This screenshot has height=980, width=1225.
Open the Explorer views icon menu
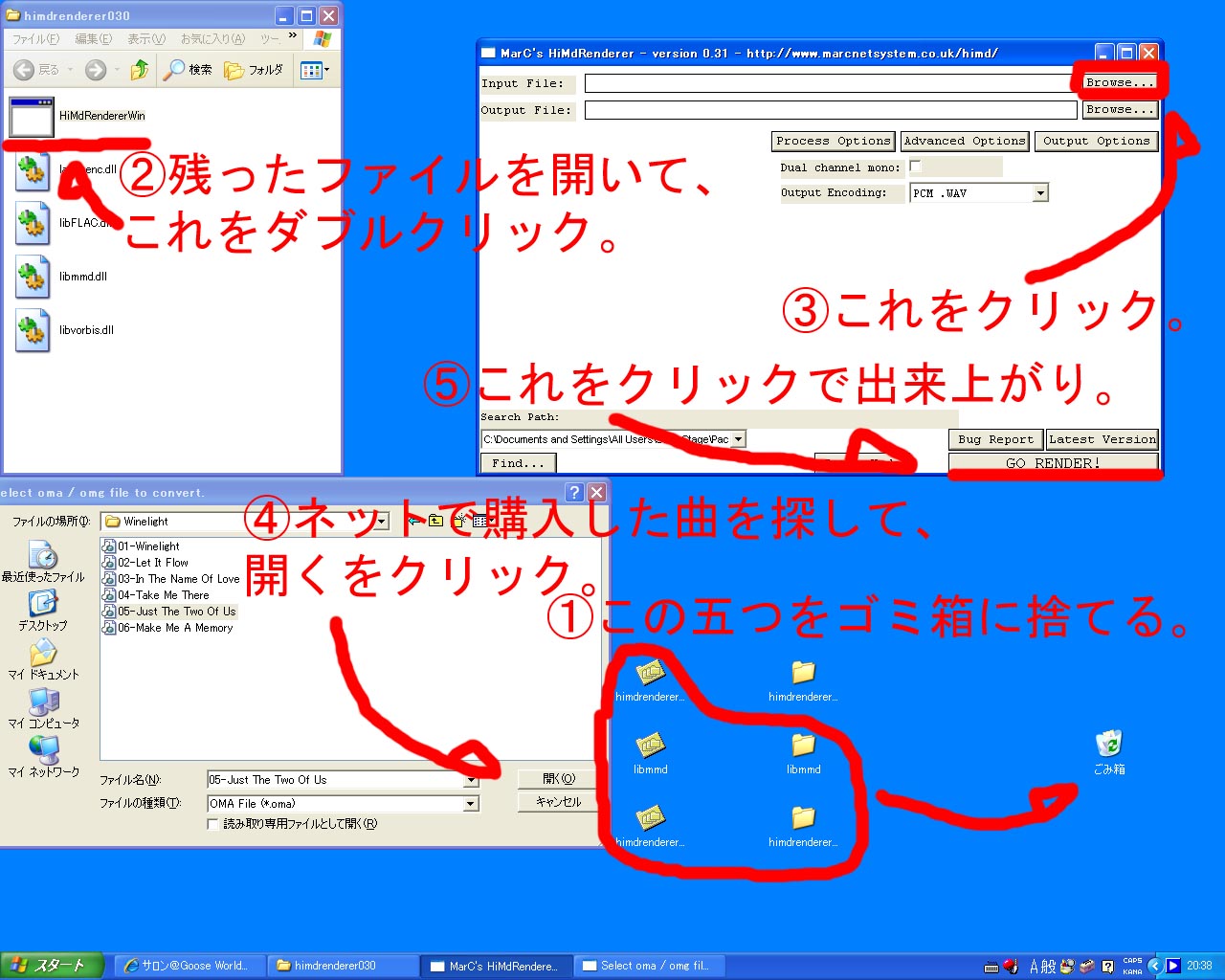tap(315, 70)
